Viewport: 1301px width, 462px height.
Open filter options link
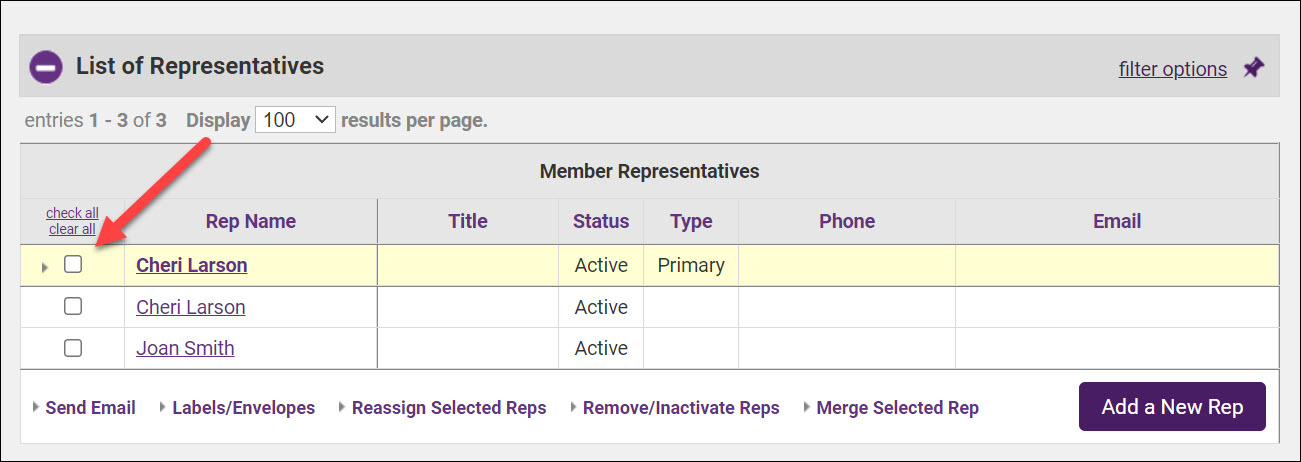[1172, 69]
